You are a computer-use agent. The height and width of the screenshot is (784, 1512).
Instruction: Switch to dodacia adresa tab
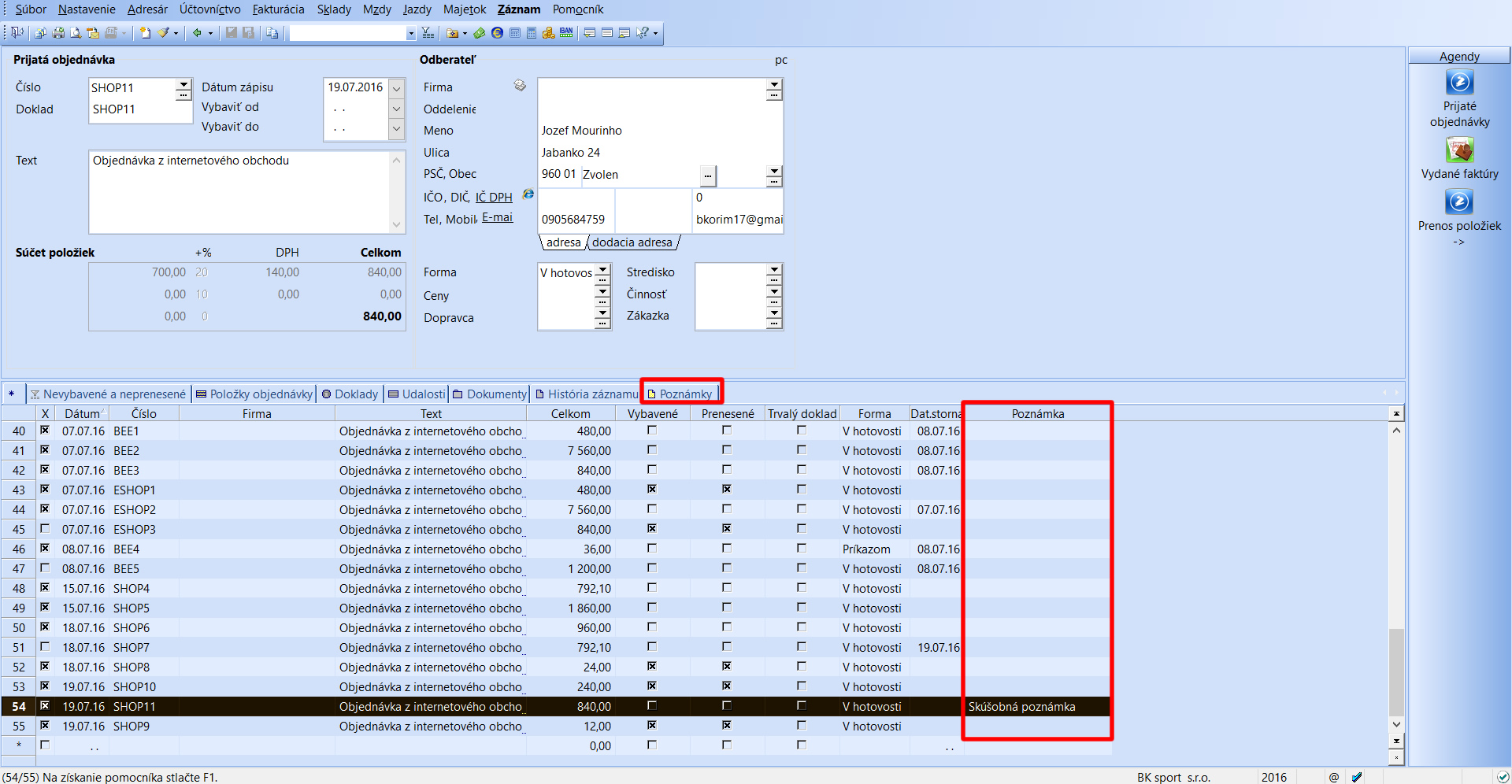coord(632,242)
